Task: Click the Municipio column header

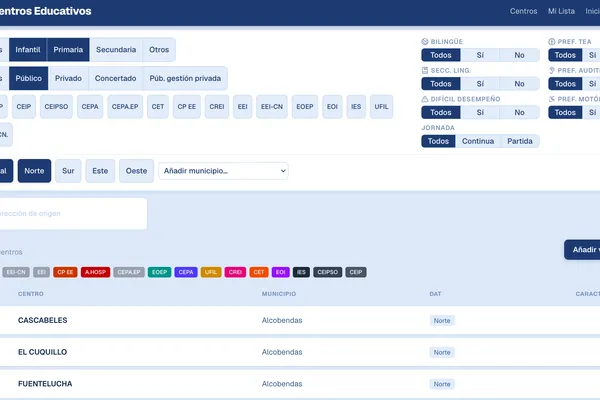Action: (x=279, y=294)
